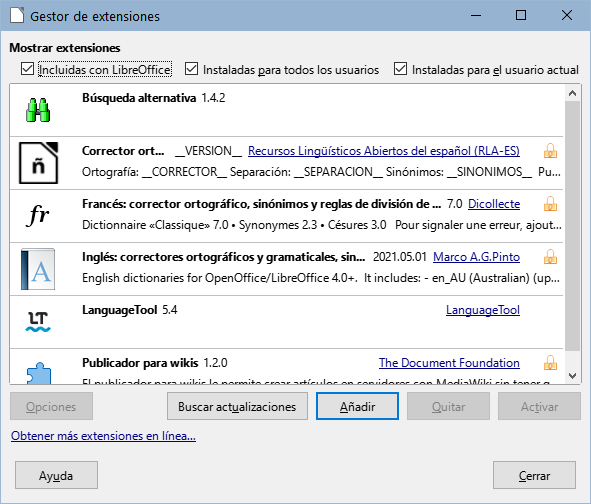Click the ñ document icon of Corrector ortográfico
This screenshot has width=591, height=504.
click(38, 163)
